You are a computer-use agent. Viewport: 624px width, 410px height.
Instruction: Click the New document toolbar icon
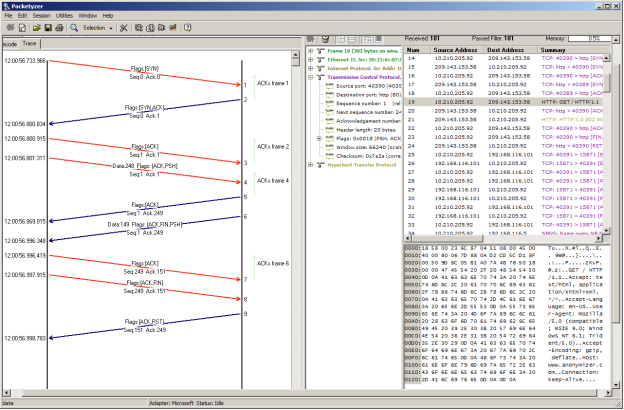point(20,28)
